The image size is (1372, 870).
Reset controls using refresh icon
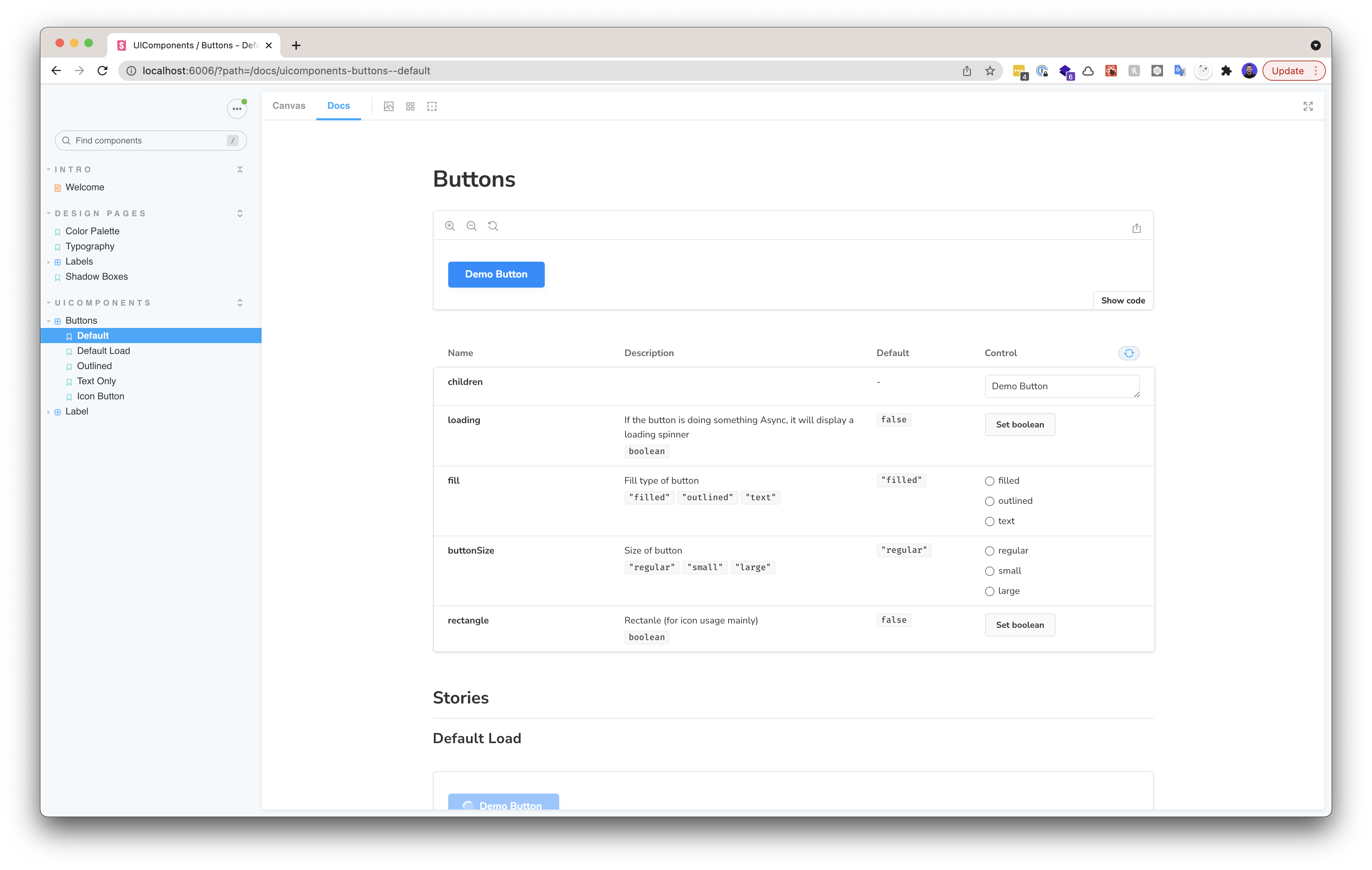pyautogui.click(x=1129, y=353)
